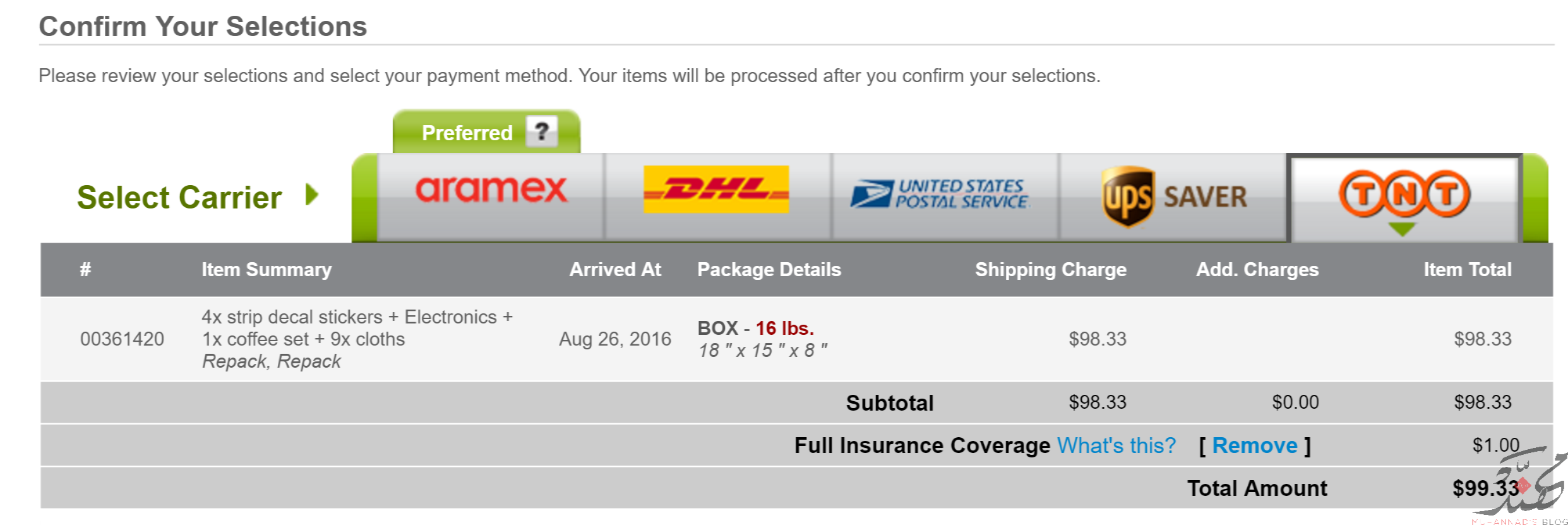Click the Item Total column header

1468,270
